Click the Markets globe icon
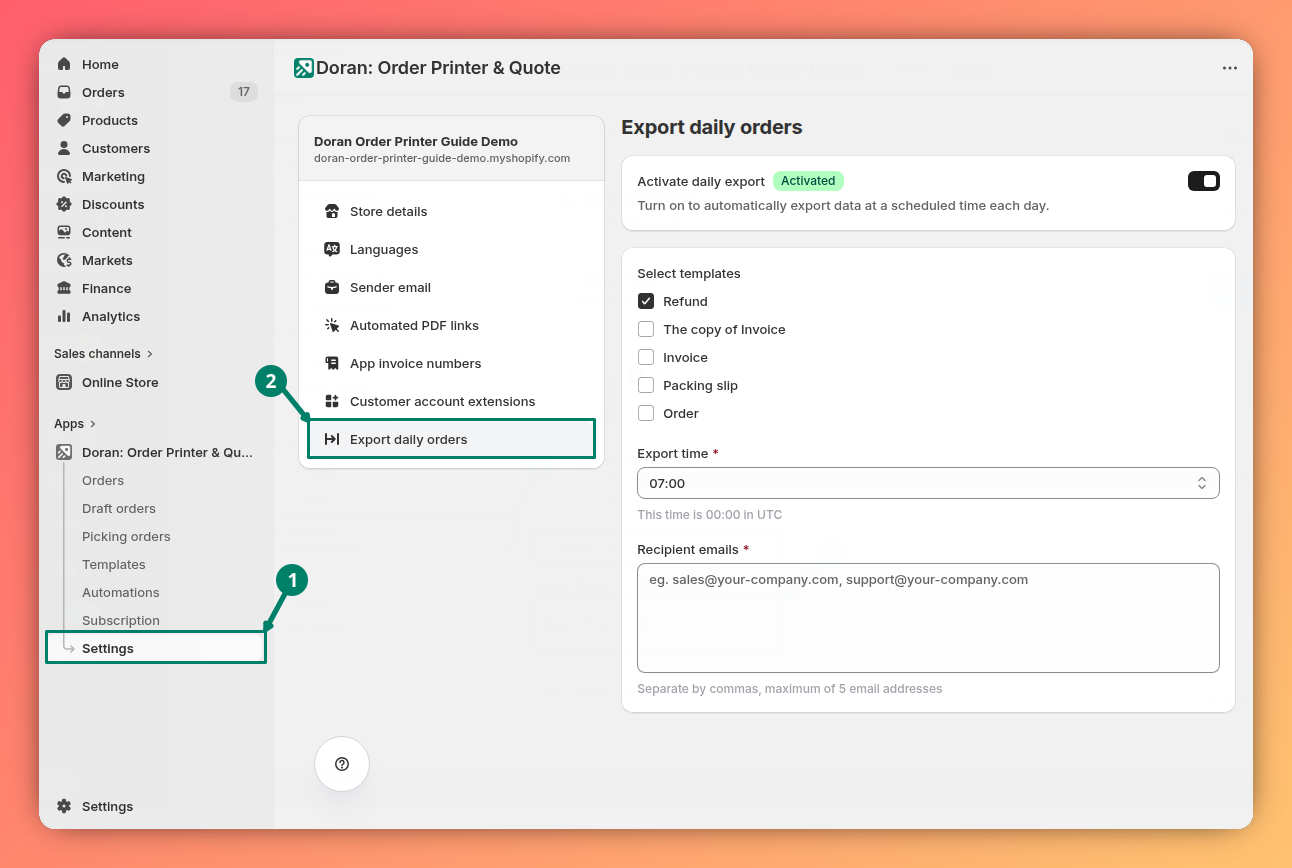 [64, 260]
